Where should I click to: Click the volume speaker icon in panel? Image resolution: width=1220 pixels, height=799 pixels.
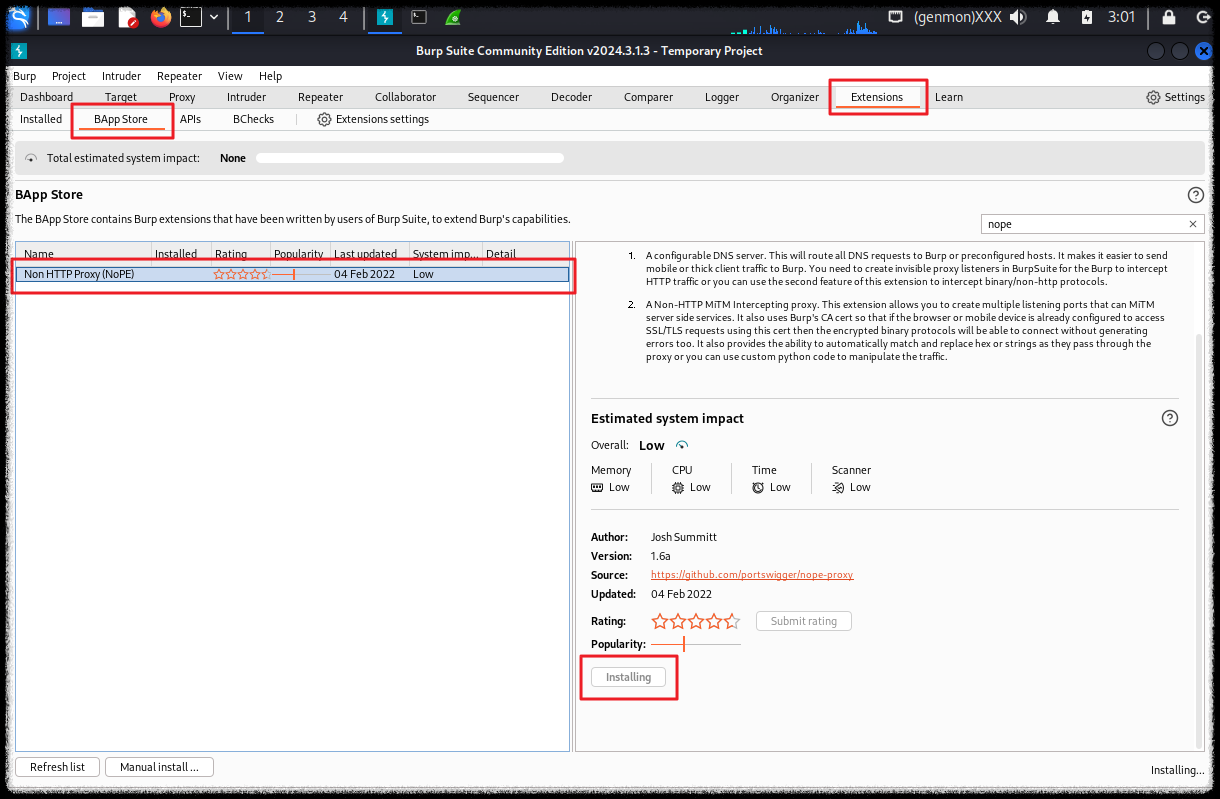pyautogui.click(x=1018, y=17)
